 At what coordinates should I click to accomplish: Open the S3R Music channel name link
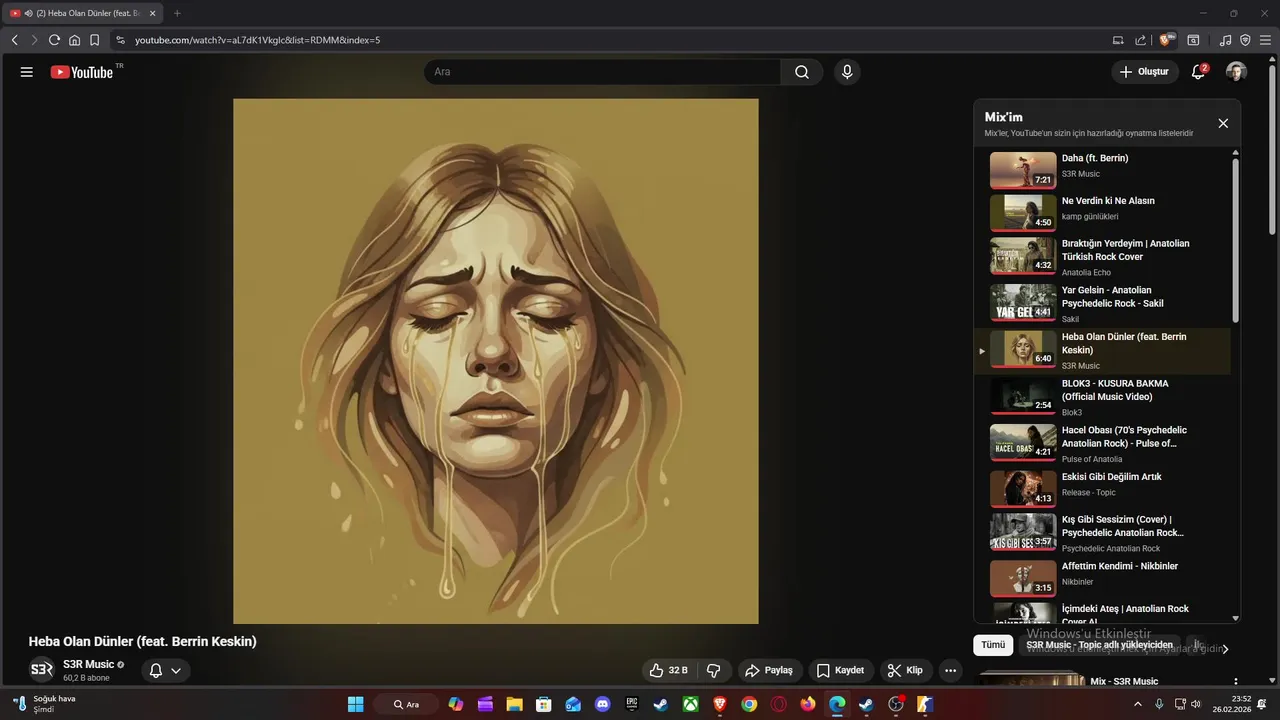(89, 664)
